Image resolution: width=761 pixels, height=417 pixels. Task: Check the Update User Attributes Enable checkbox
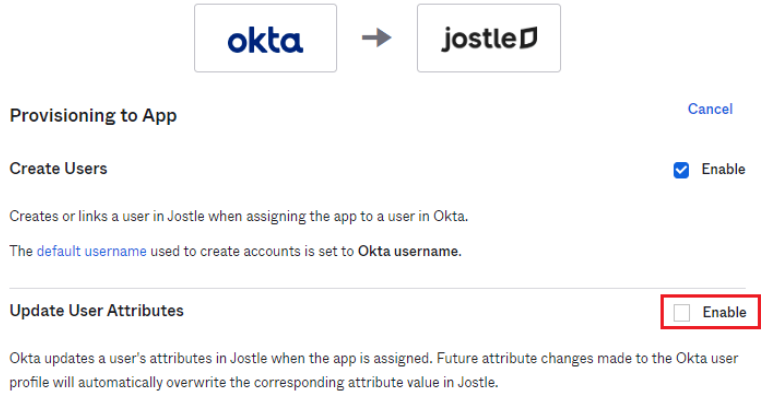(681, 313)
